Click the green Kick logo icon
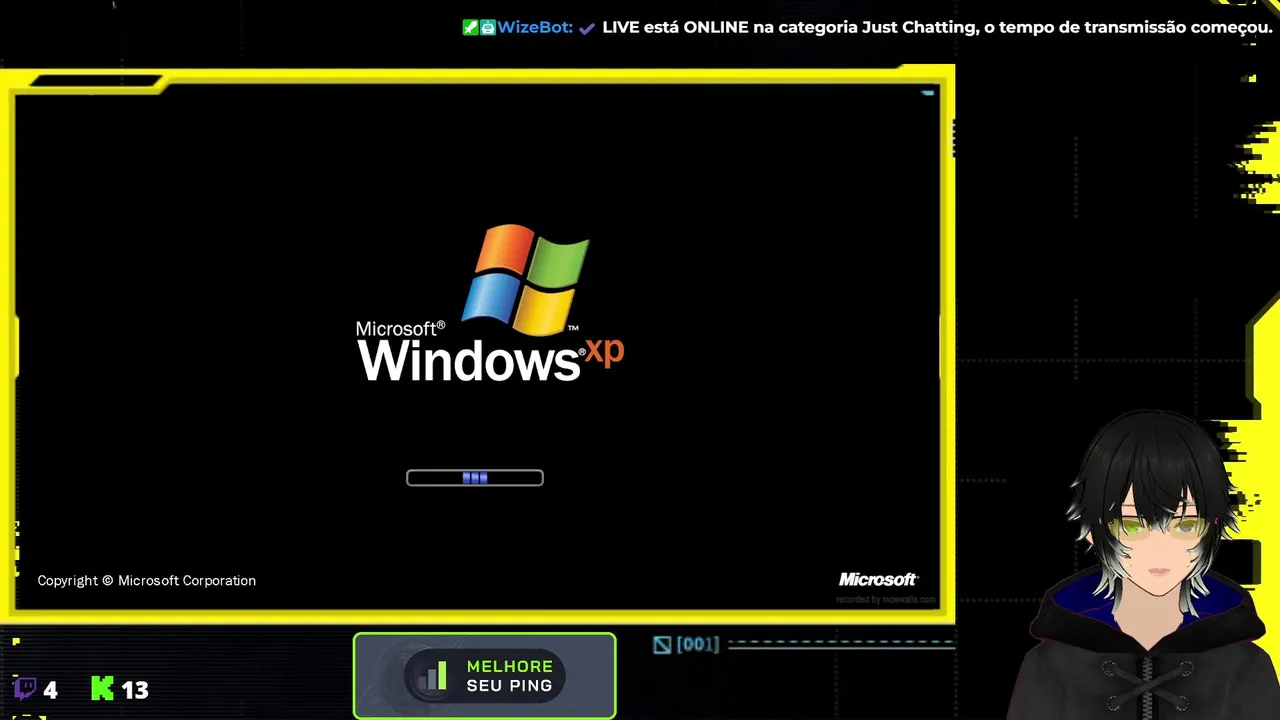The height and width of the screenshot is (720, 1280). 102,688
